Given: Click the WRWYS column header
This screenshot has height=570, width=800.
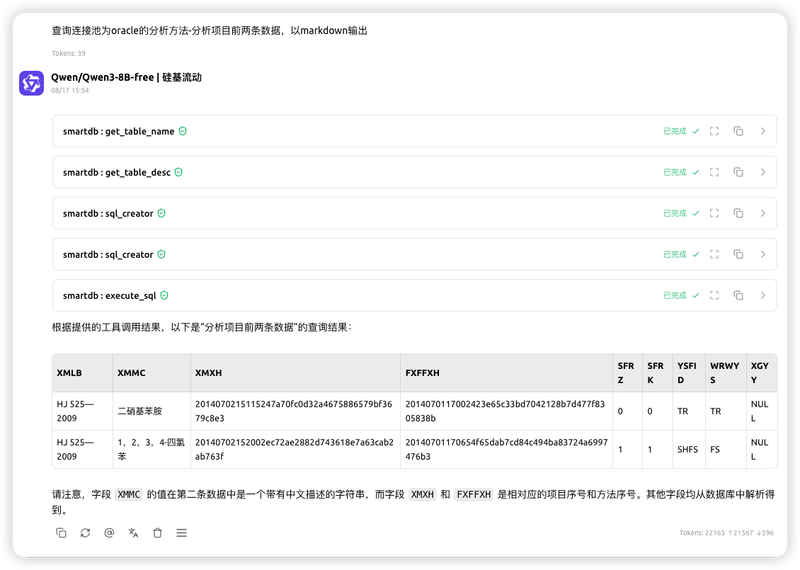Looking at the screenshot, I should pos(724,373).
